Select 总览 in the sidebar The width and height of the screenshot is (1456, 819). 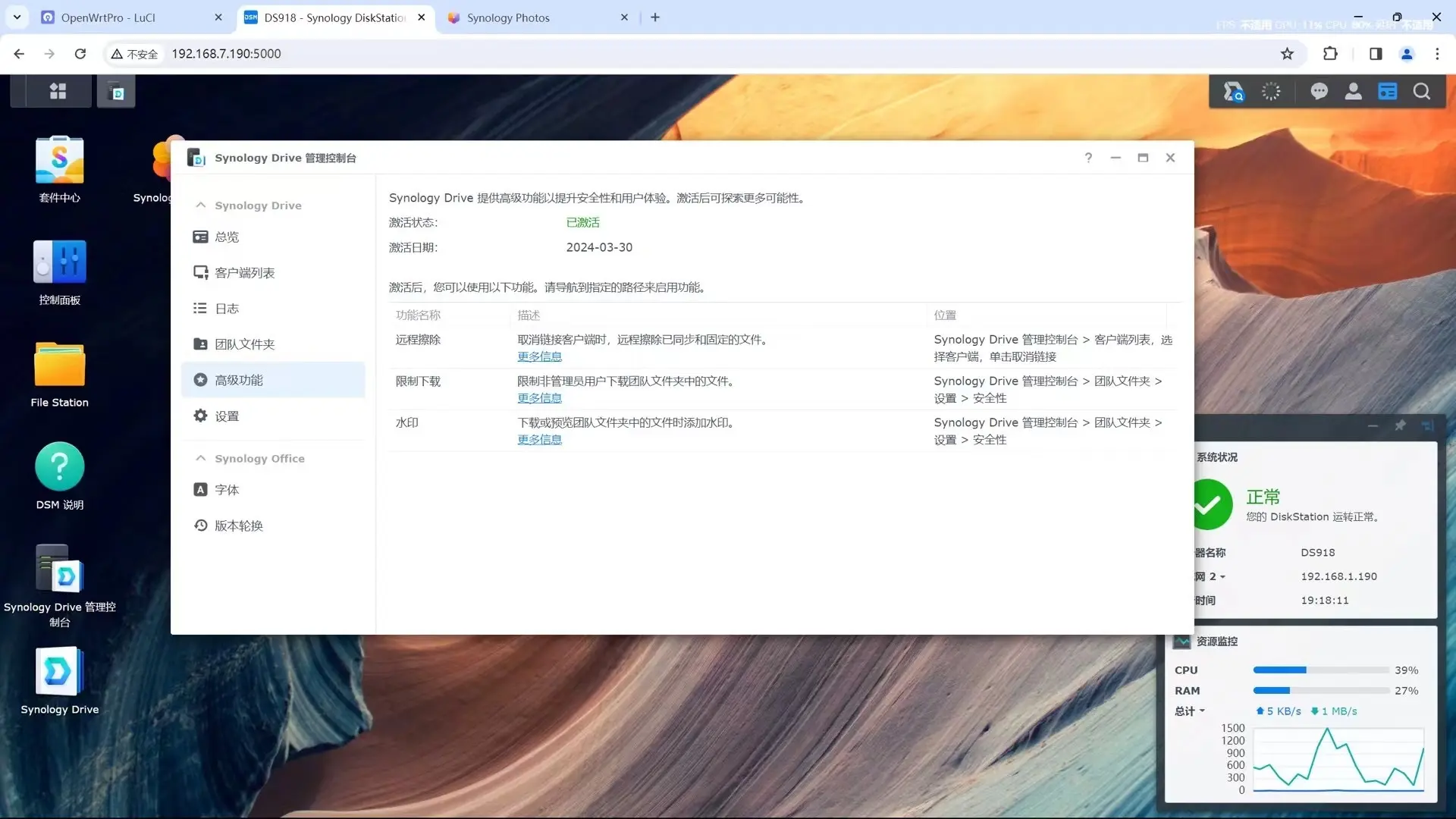click(273, 237)
